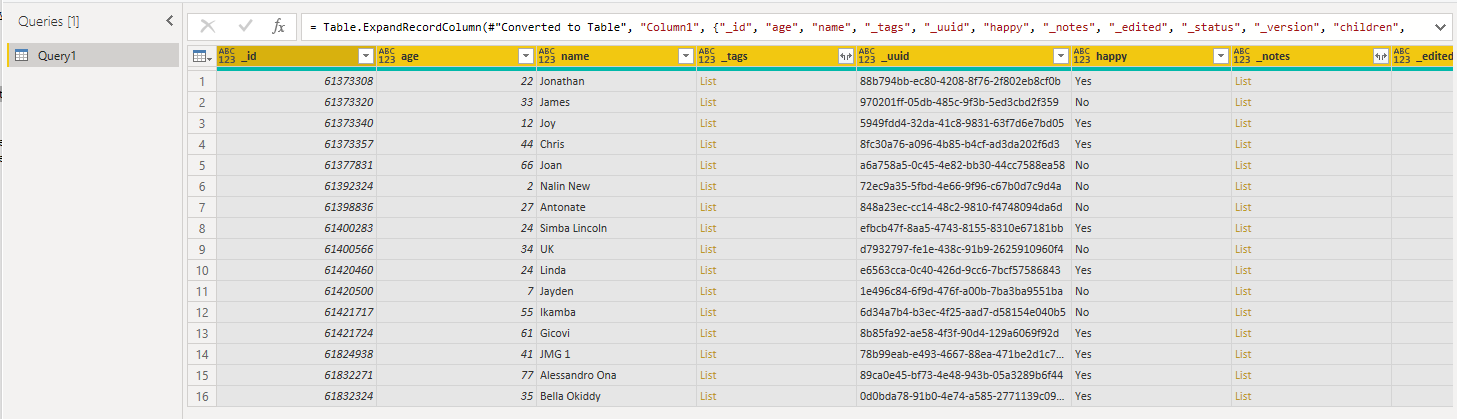Open the table menu icon at grid corner
The height and width of the screenshot is (419, 1457).
(201, 57)
